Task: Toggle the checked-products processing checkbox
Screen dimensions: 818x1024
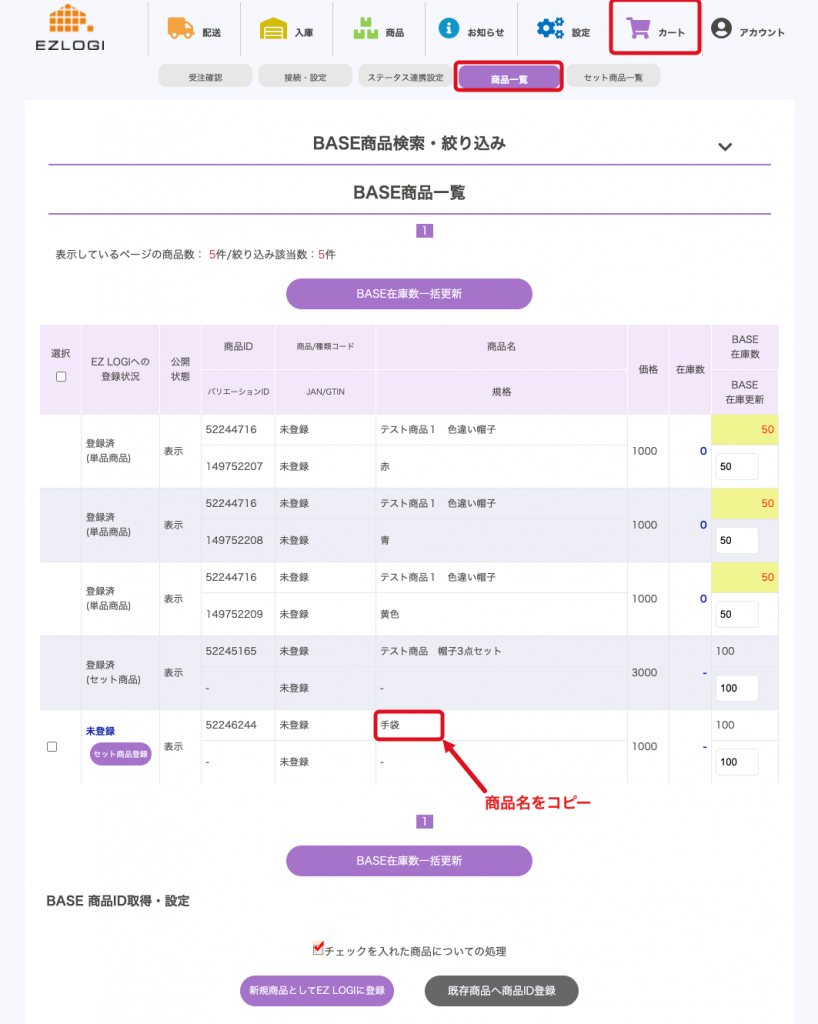Action: pyautogui.click(x=319, y=948)
